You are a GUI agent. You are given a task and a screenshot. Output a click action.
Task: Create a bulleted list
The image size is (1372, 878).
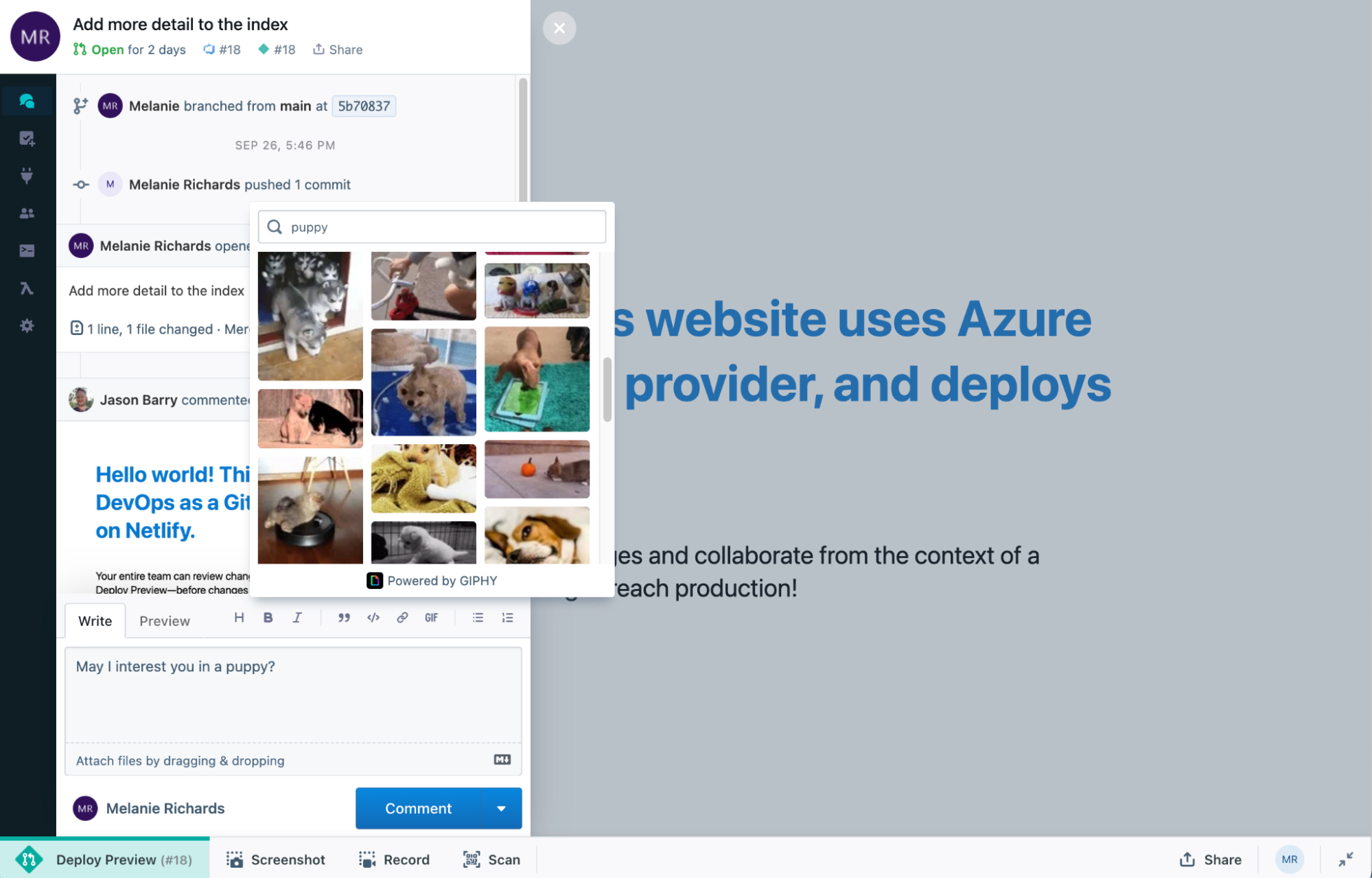[x=478, y=618]
